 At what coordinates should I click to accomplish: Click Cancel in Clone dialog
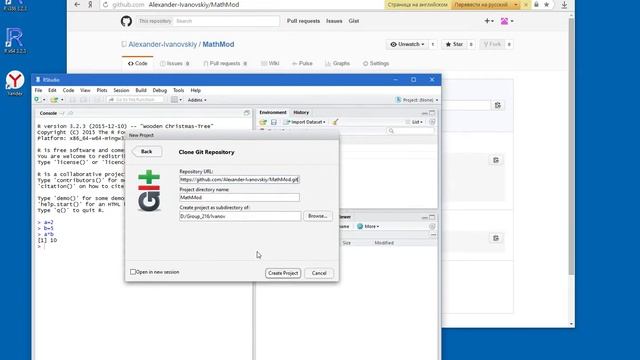click(319, 273)
